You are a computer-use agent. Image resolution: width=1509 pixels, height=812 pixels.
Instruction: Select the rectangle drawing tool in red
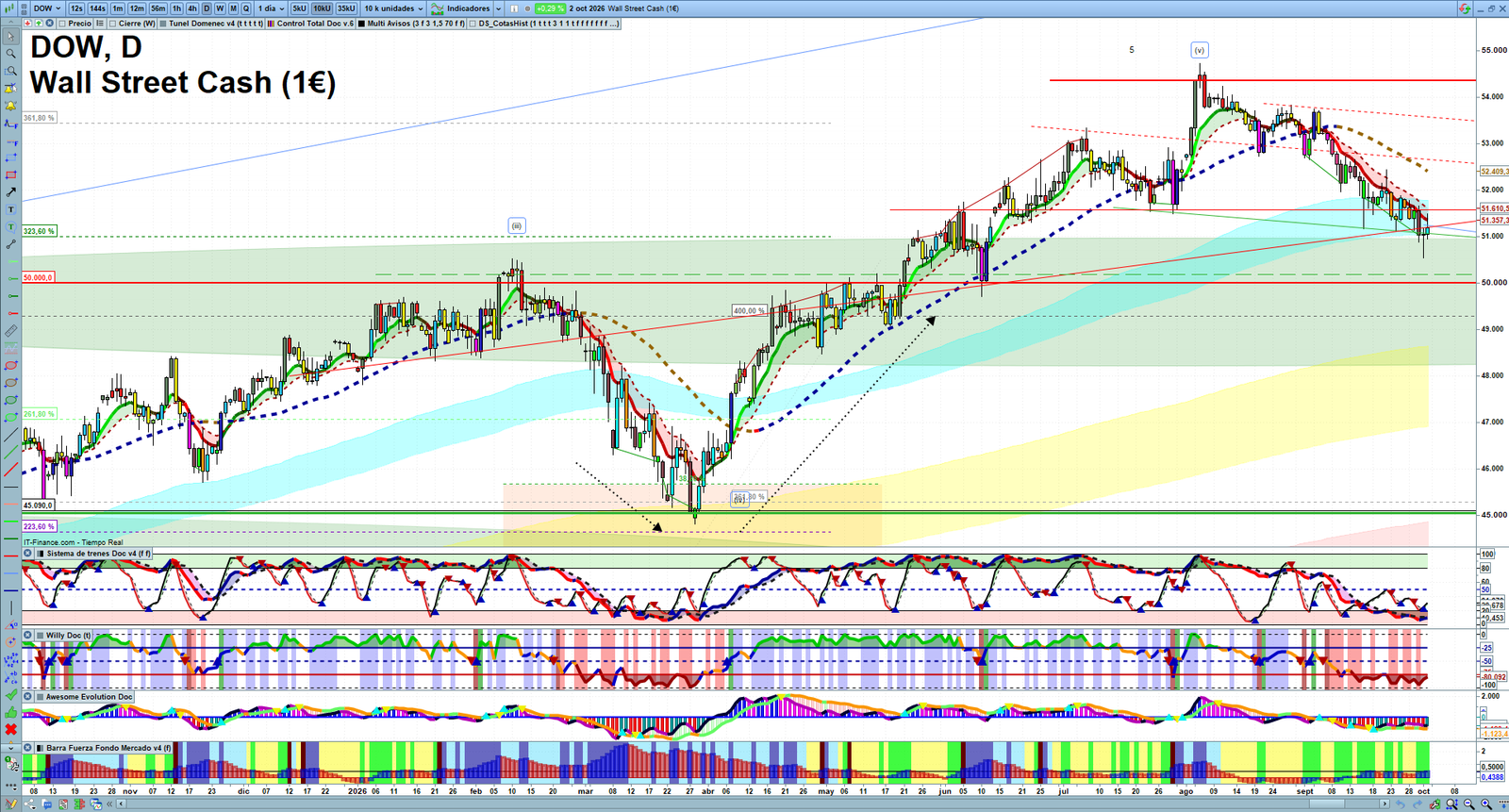[10, 174]
